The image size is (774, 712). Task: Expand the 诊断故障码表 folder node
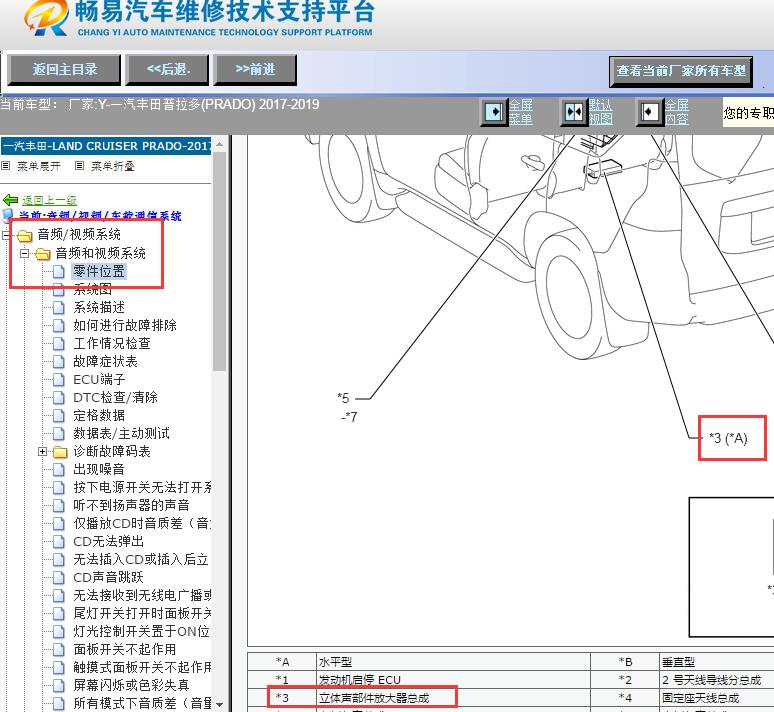[x=42, y=451]
